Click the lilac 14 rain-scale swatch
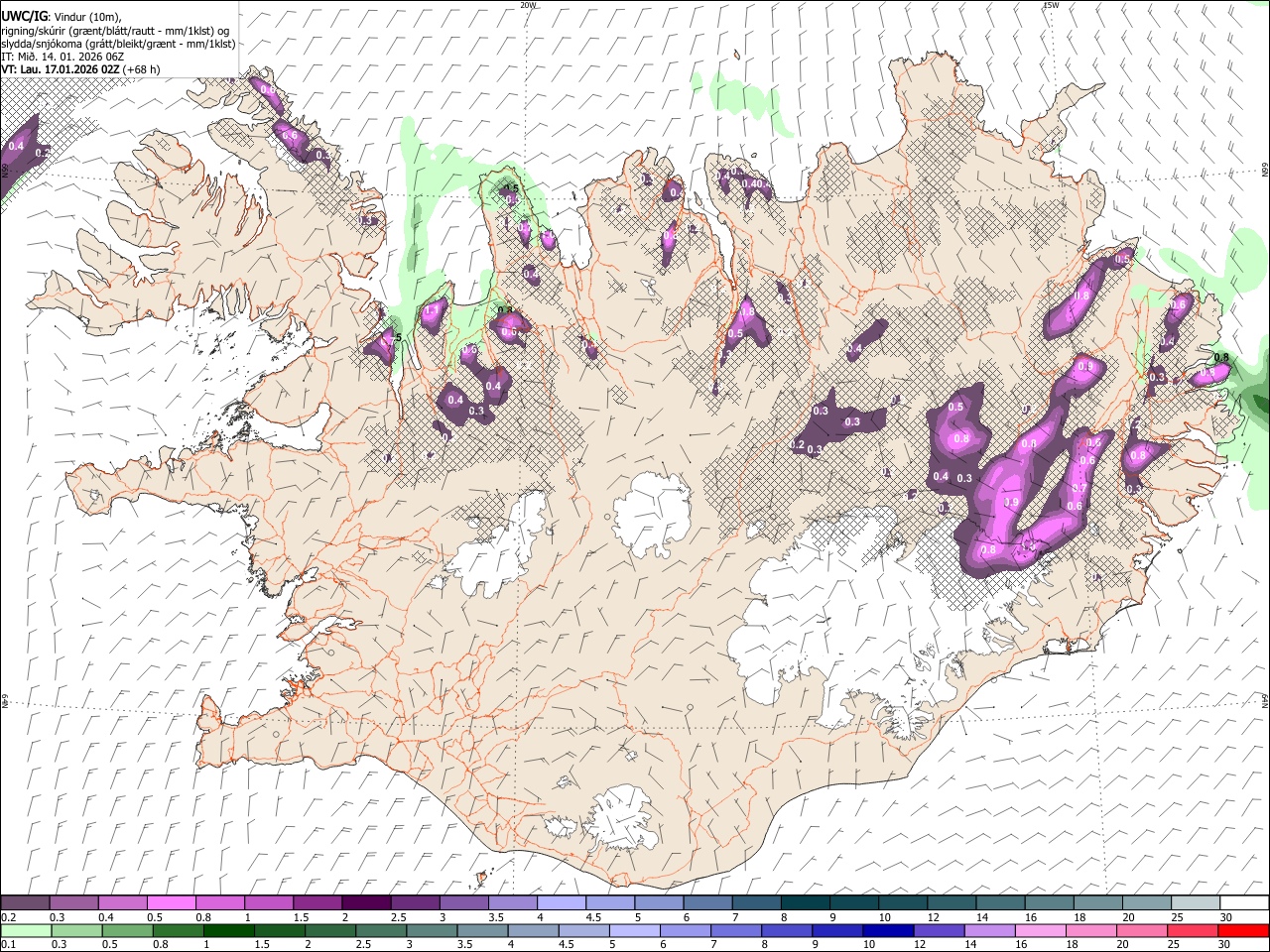The image size is (1270, 952). point(989,931)
